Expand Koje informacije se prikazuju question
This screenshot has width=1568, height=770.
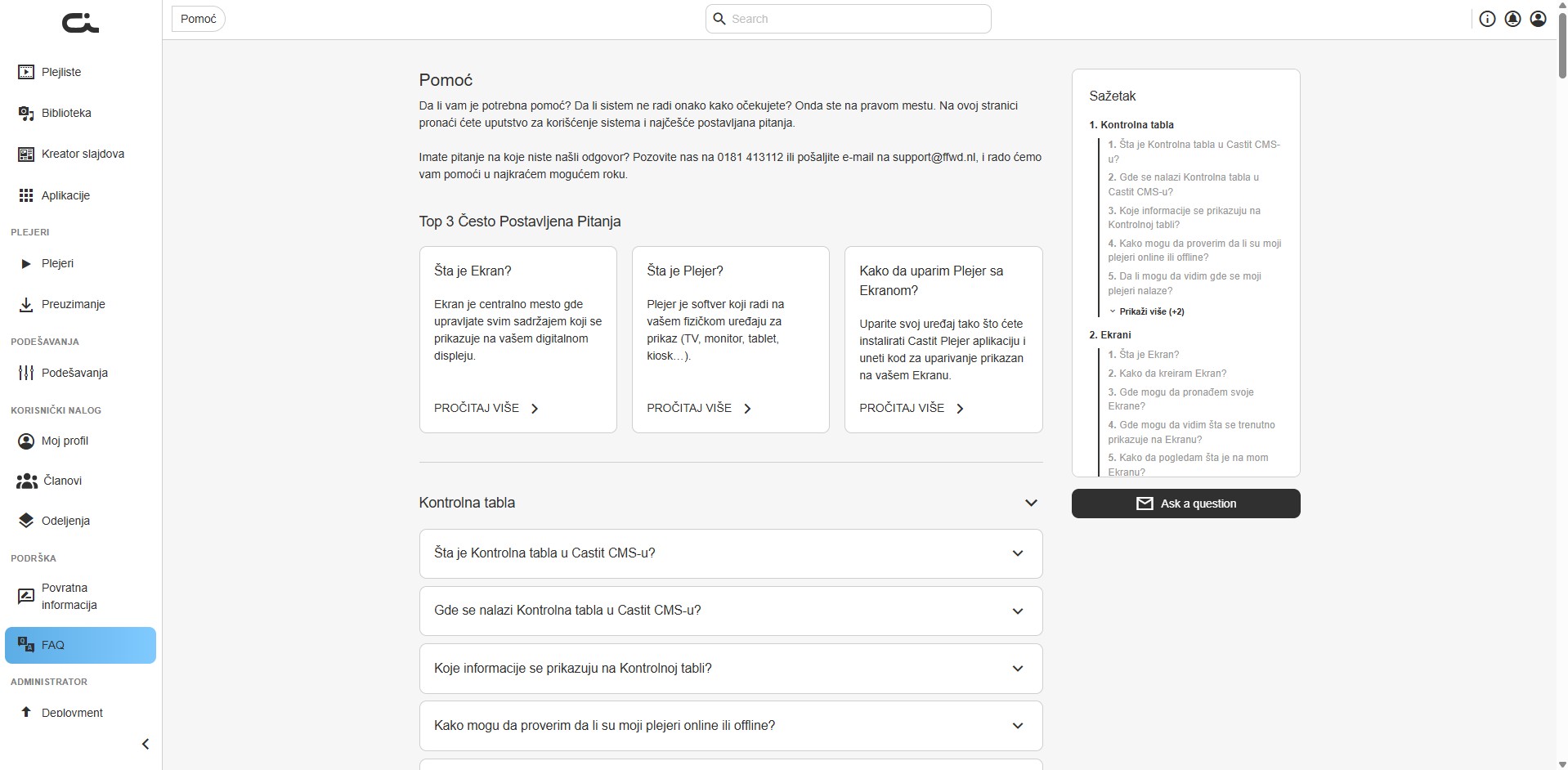(1018, 669)
